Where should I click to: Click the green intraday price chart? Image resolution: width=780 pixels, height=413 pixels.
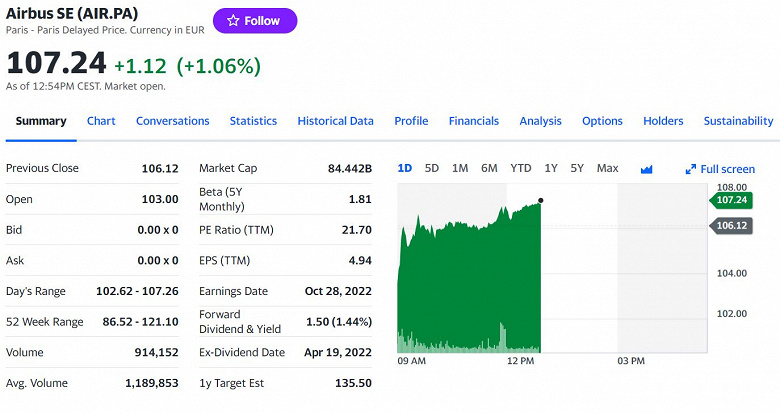pos(470,290)
